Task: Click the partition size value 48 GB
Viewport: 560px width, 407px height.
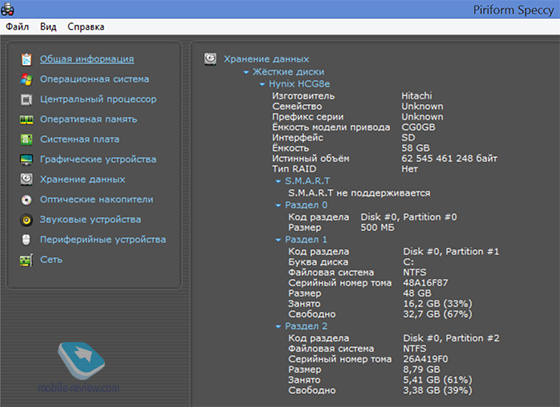Action: pos(417,293)
